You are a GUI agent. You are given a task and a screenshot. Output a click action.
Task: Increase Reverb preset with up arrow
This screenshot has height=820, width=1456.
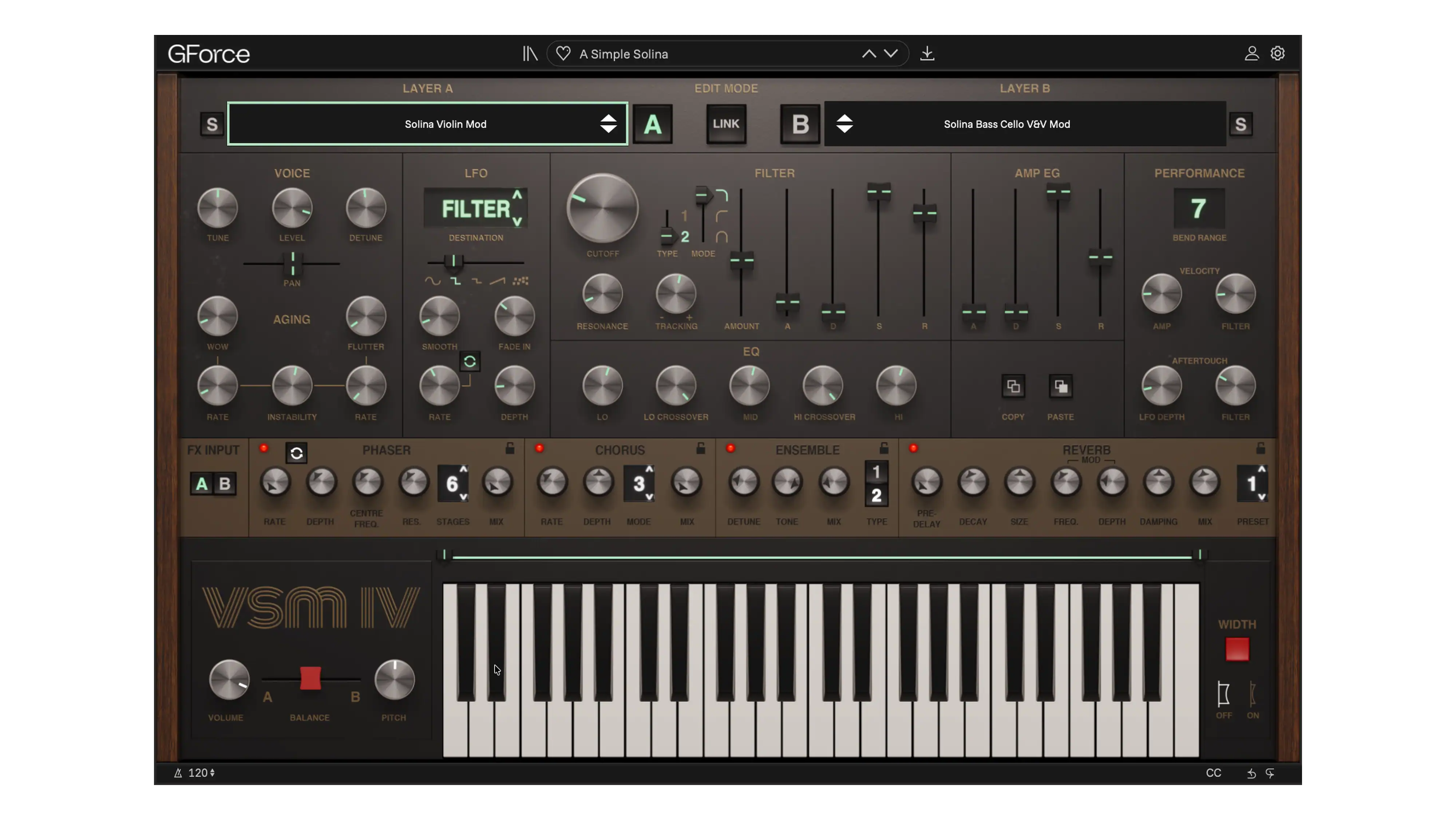(1262, 469)
